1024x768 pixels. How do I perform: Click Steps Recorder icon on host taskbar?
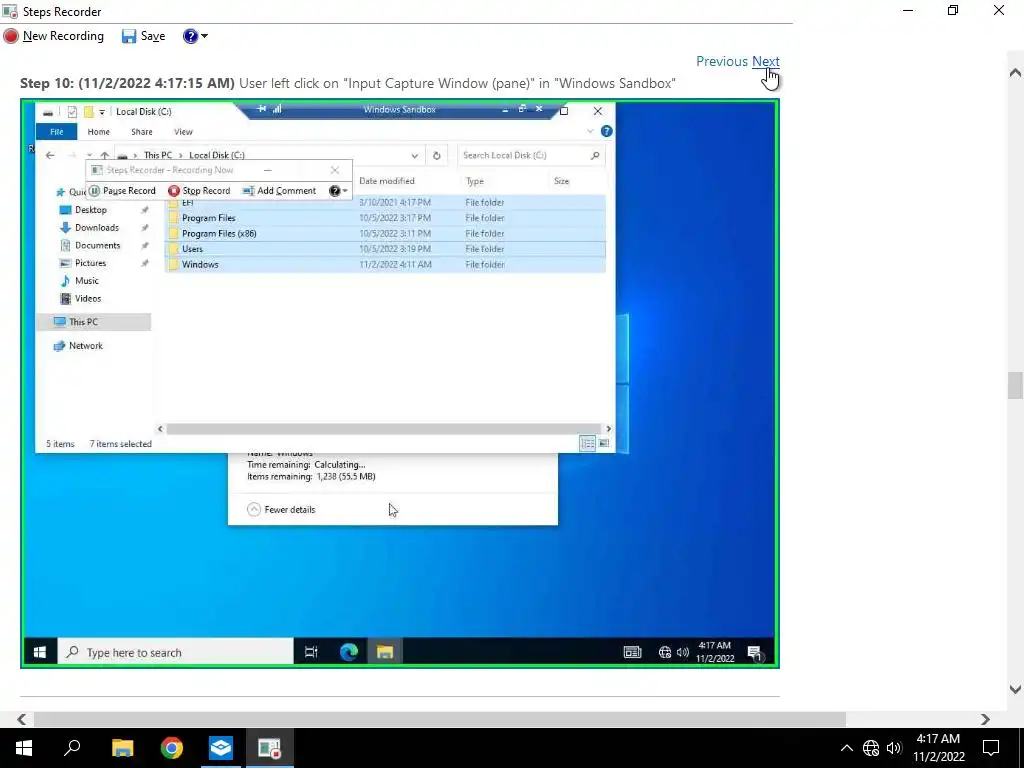(270, 748)
